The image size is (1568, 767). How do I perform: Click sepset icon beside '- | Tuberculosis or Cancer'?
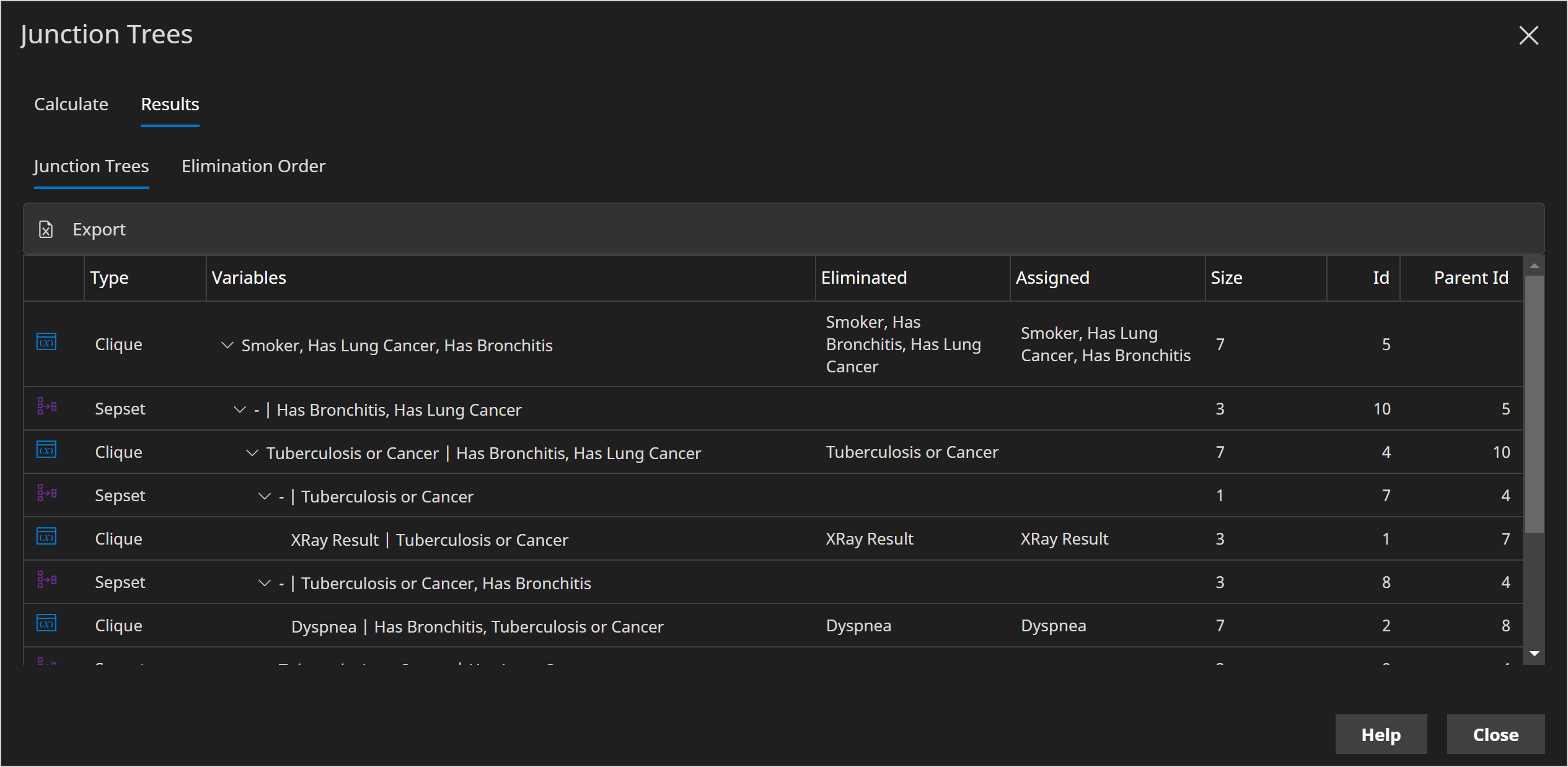(x=46, y=493)
